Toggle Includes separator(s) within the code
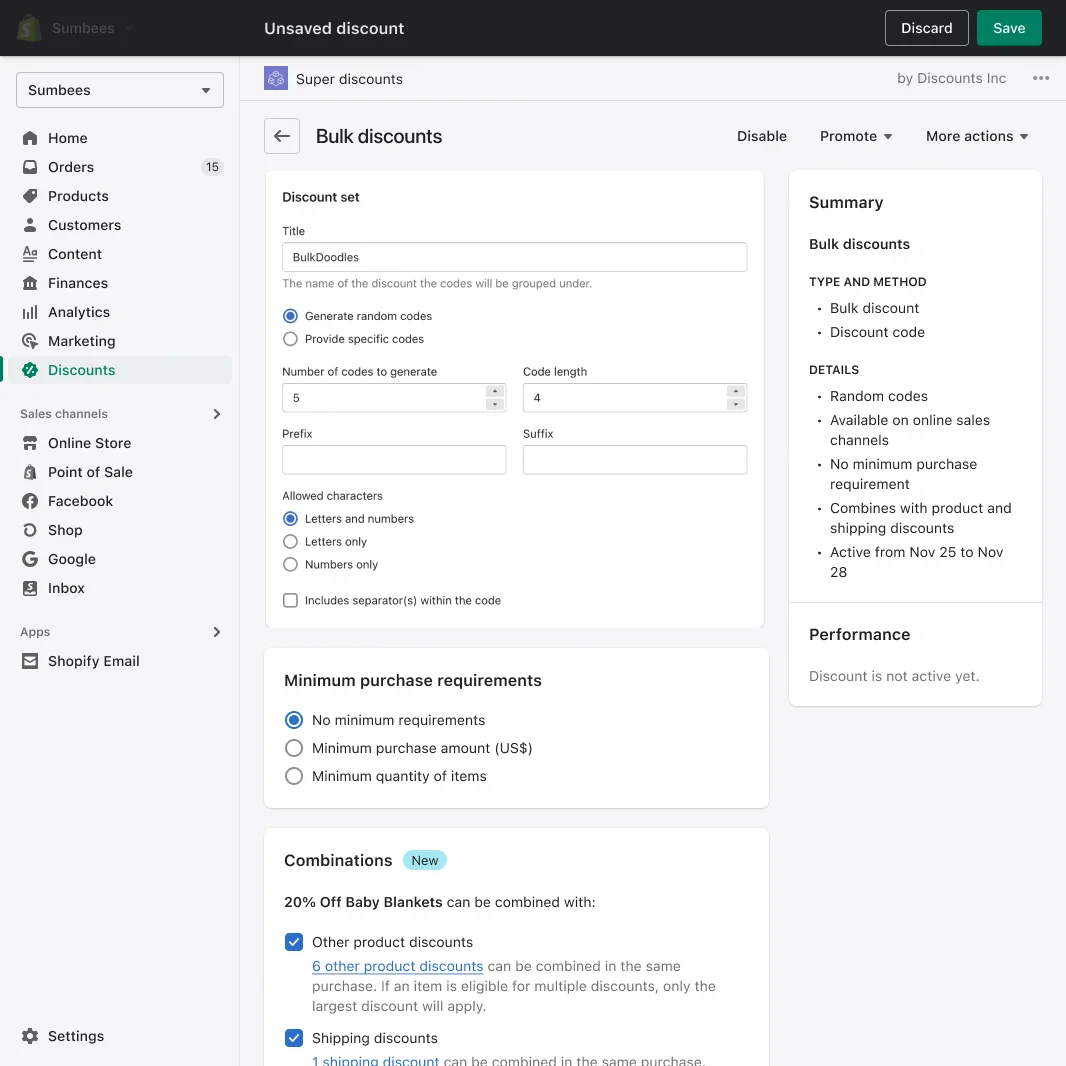The image size is (1066, 1066). 290,600
